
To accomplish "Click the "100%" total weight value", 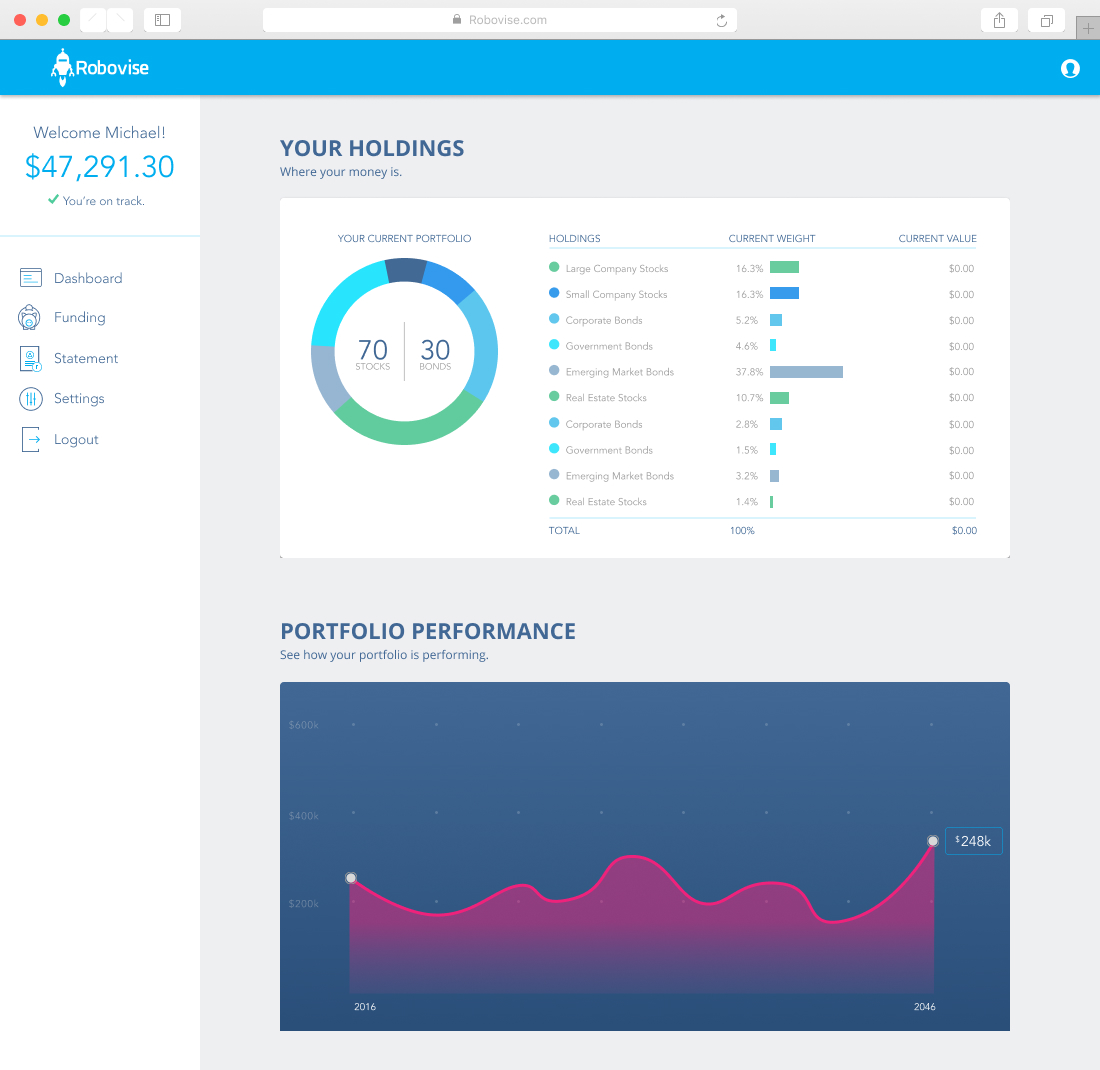I will pyautogui.click(x=742, y=530).
